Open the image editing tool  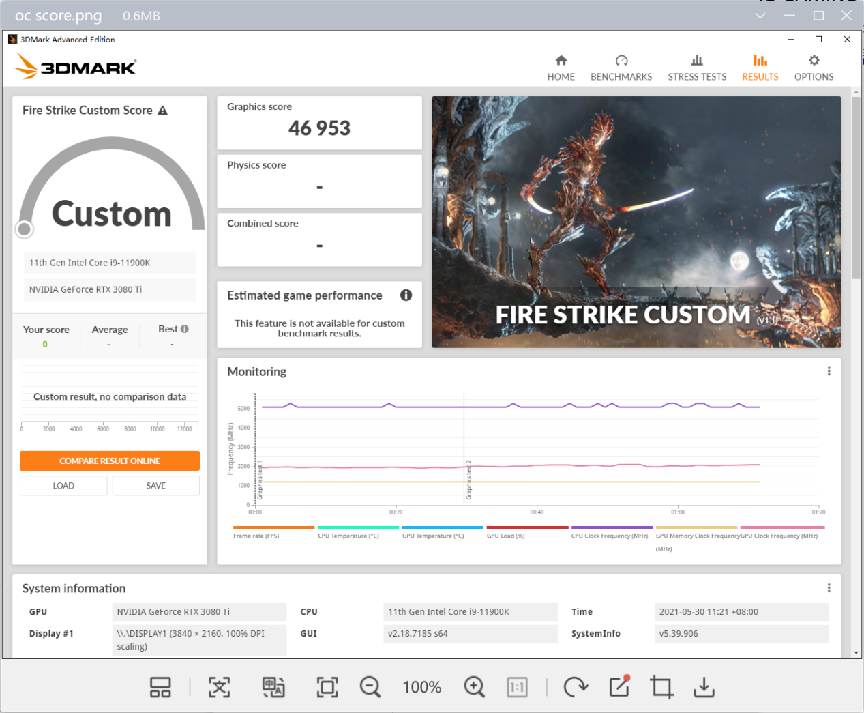[617, 687]
